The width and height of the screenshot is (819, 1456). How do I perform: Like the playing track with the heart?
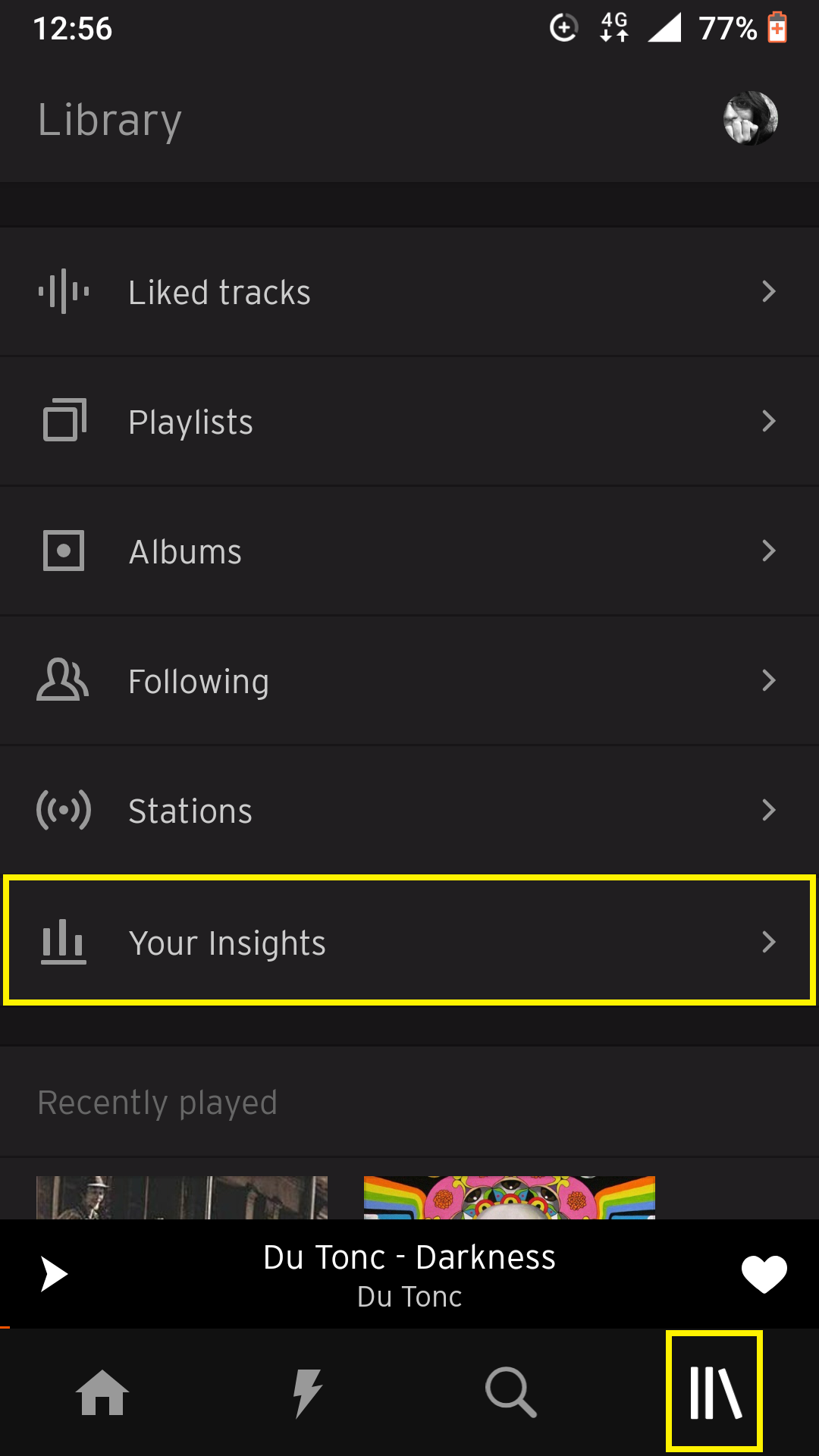point(763,1274)
